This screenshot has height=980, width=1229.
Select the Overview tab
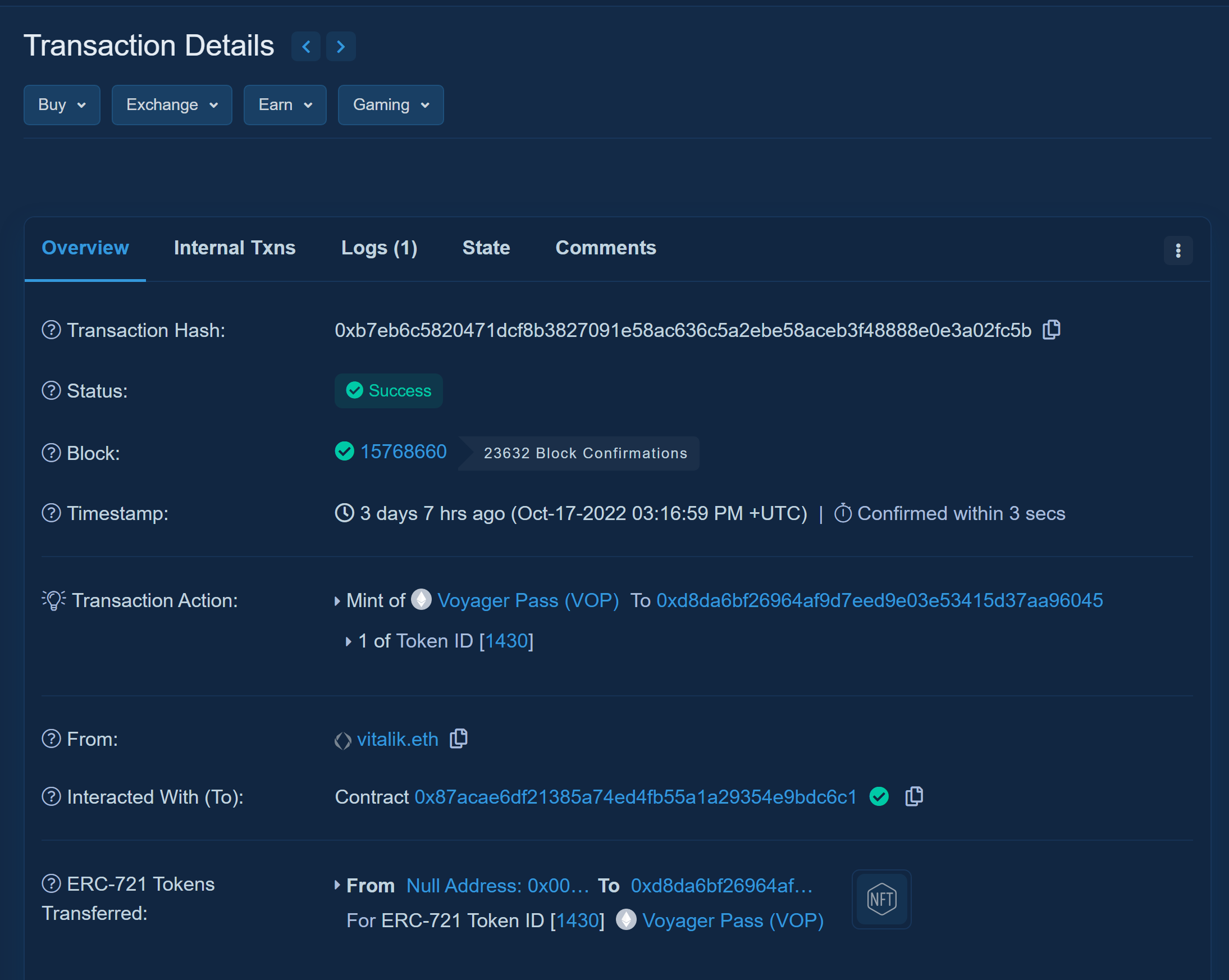click(x=85, y=248)
